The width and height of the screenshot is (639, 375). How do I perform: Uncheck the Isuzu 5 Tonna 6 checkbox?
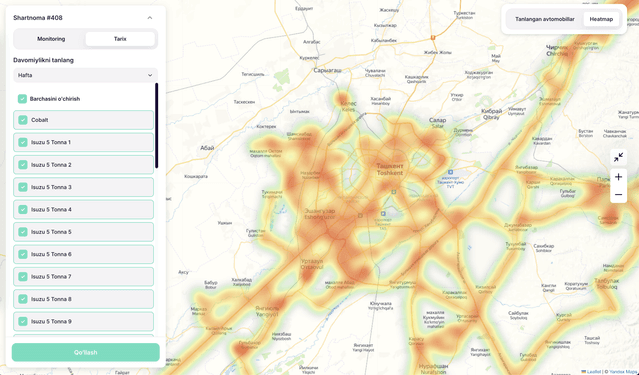(23, 254)
